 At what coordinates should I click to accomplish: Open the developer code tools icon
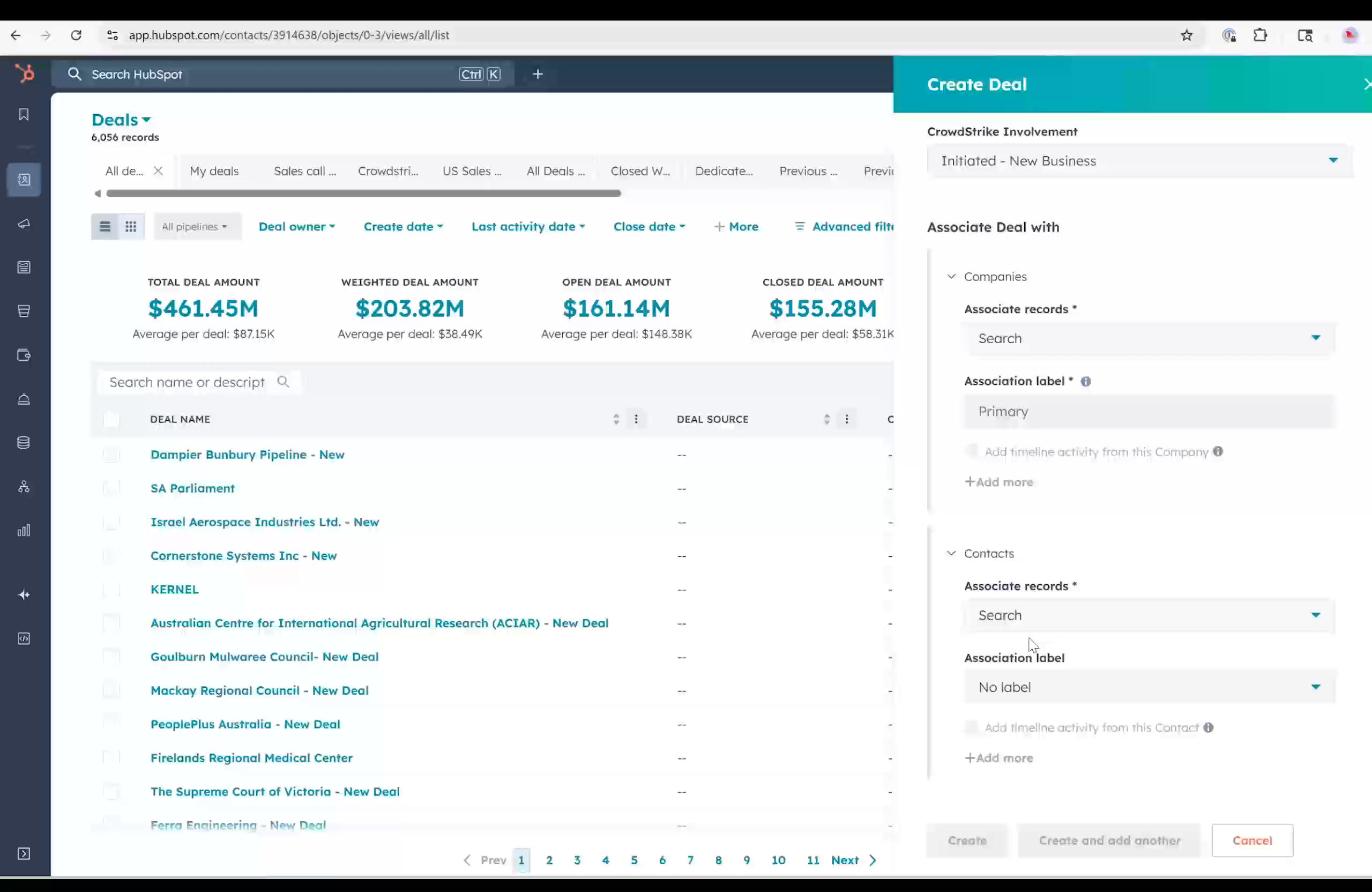click(x=24, y=638)
